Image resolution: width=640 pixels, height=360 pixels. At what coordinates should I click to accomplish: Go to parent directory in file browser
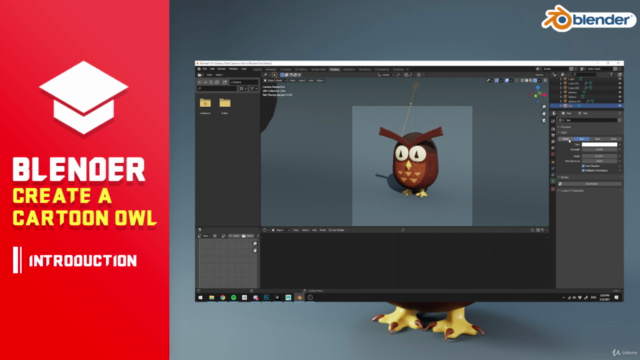211,82
